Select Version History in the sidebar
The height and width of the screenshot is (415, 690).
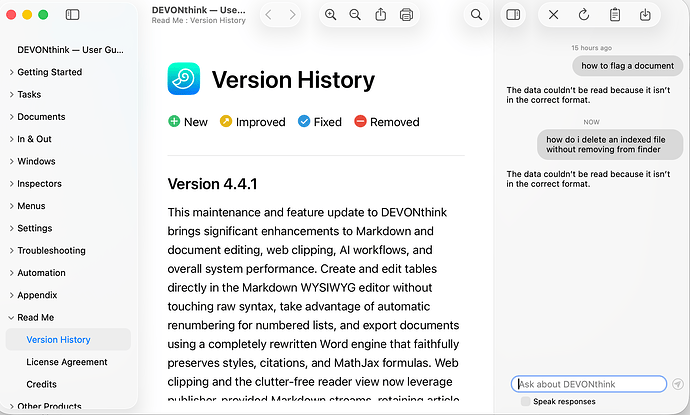(x=68, y=339)
